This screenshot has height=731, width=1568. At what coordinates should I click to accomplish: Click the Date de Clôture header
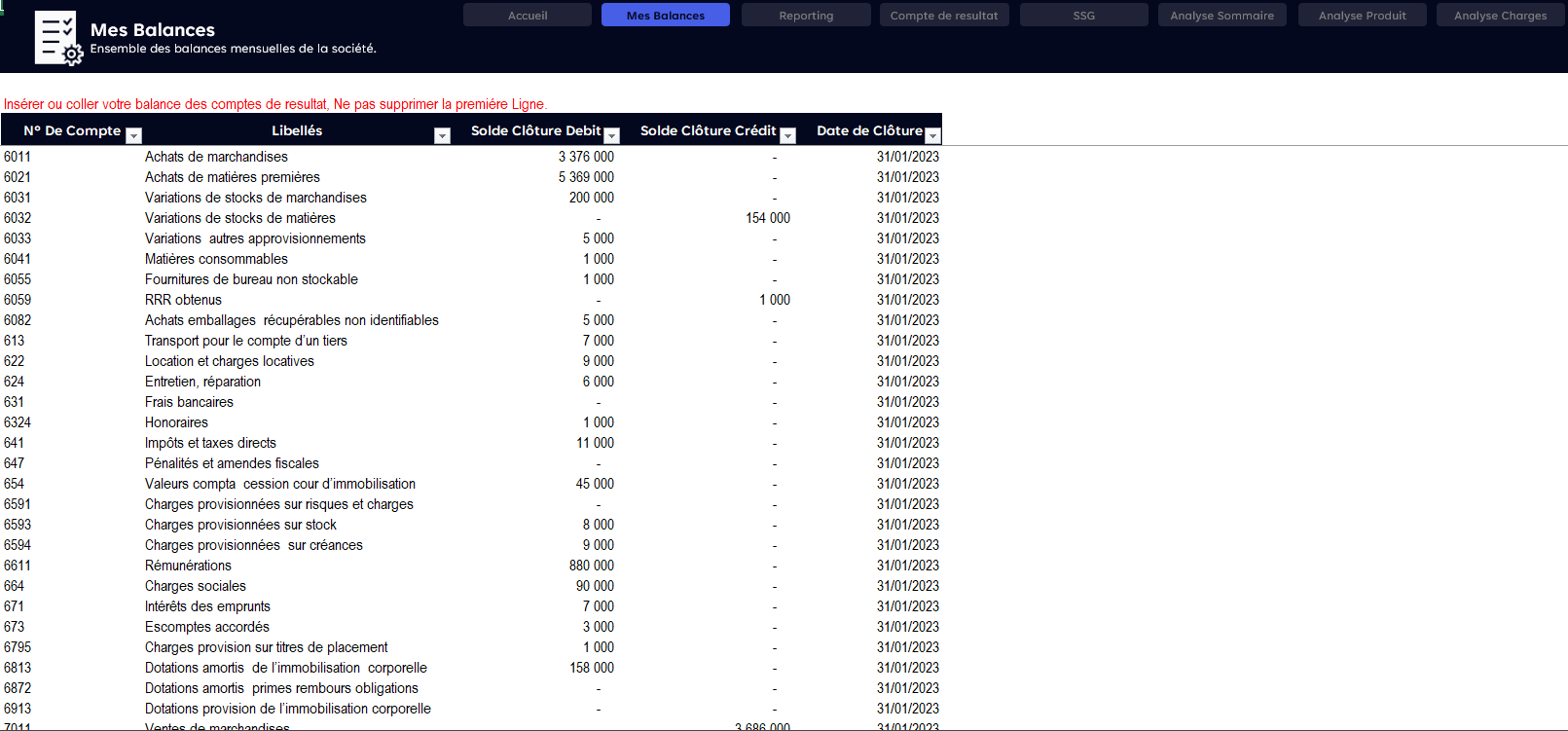coord(869,130)
